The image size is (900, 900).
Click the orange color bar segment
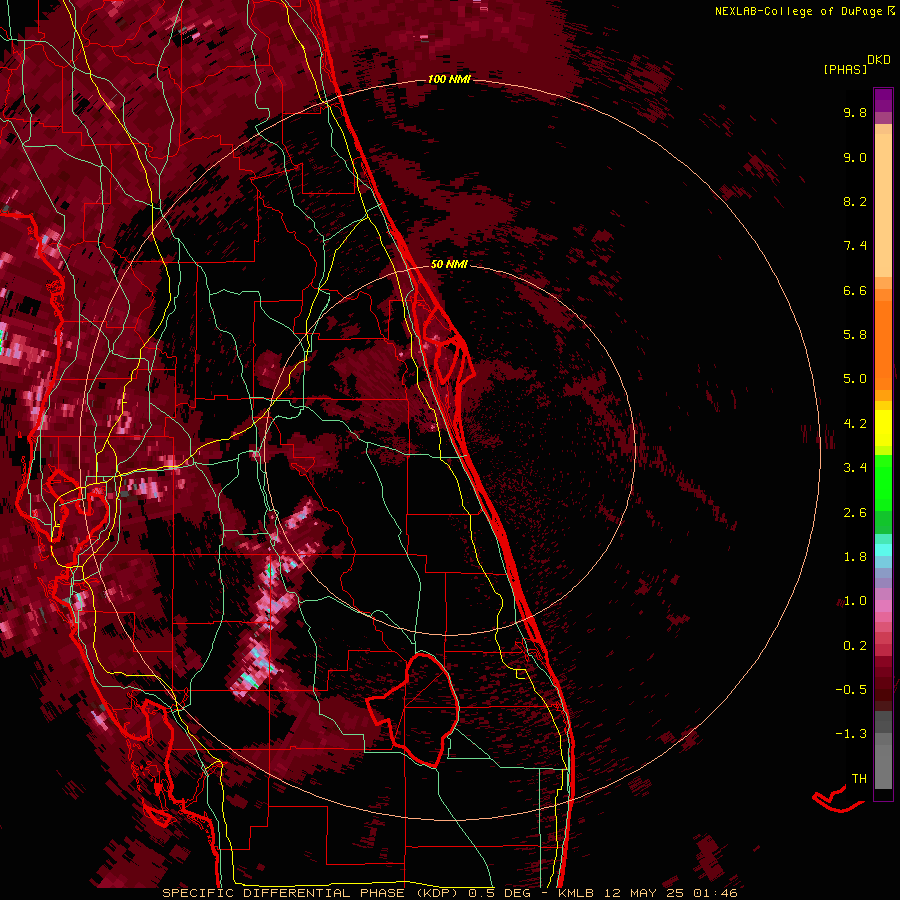(883, 344)
